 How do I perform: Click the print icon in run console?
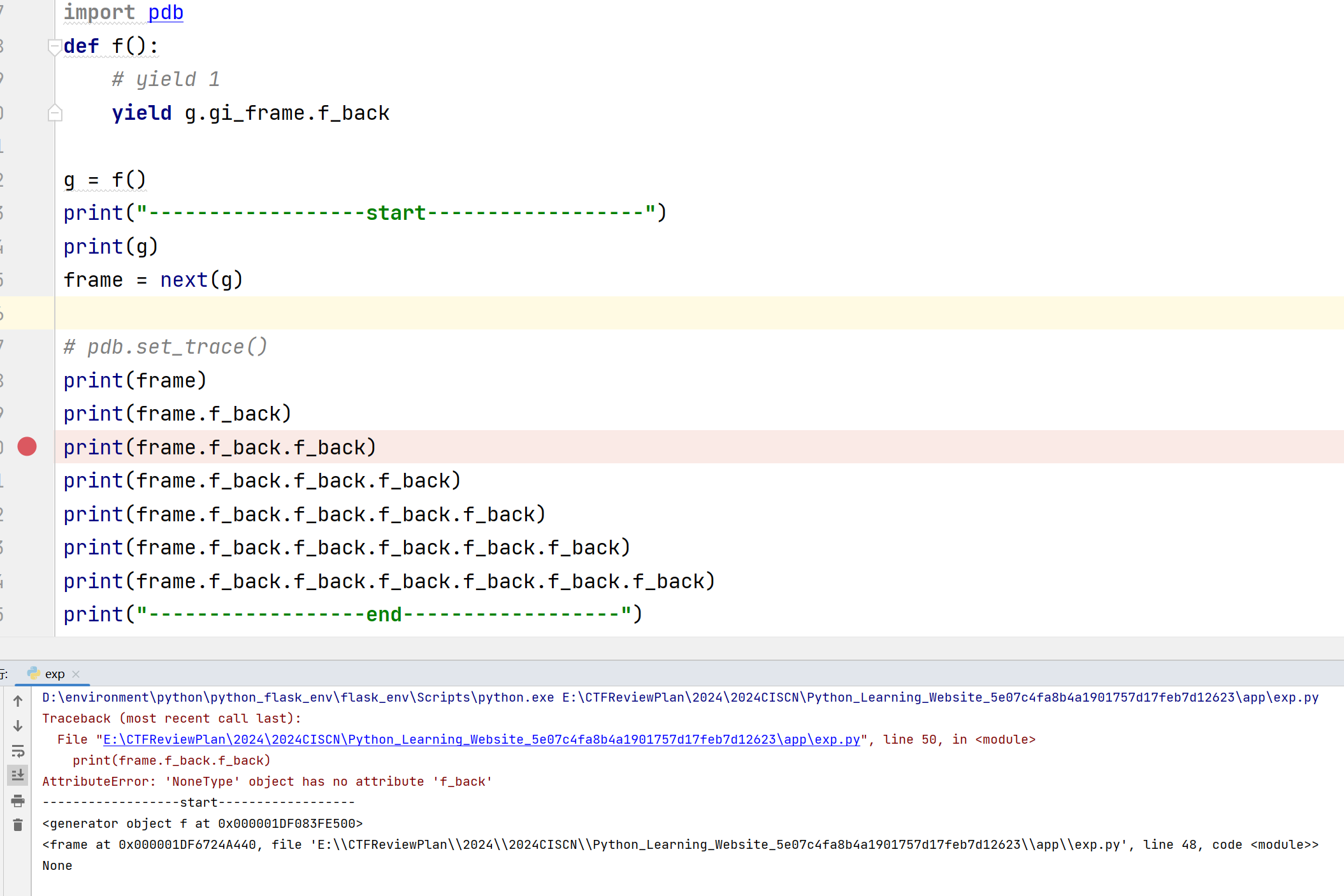coord(18,800)
